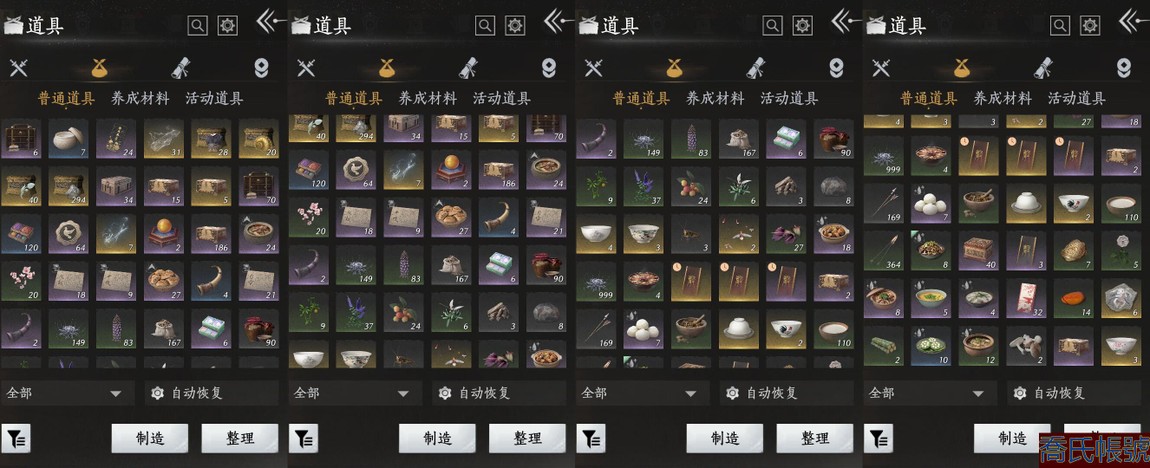
Task: Click back arrows icon in the third panel
Action: click(x=846, y=21)
